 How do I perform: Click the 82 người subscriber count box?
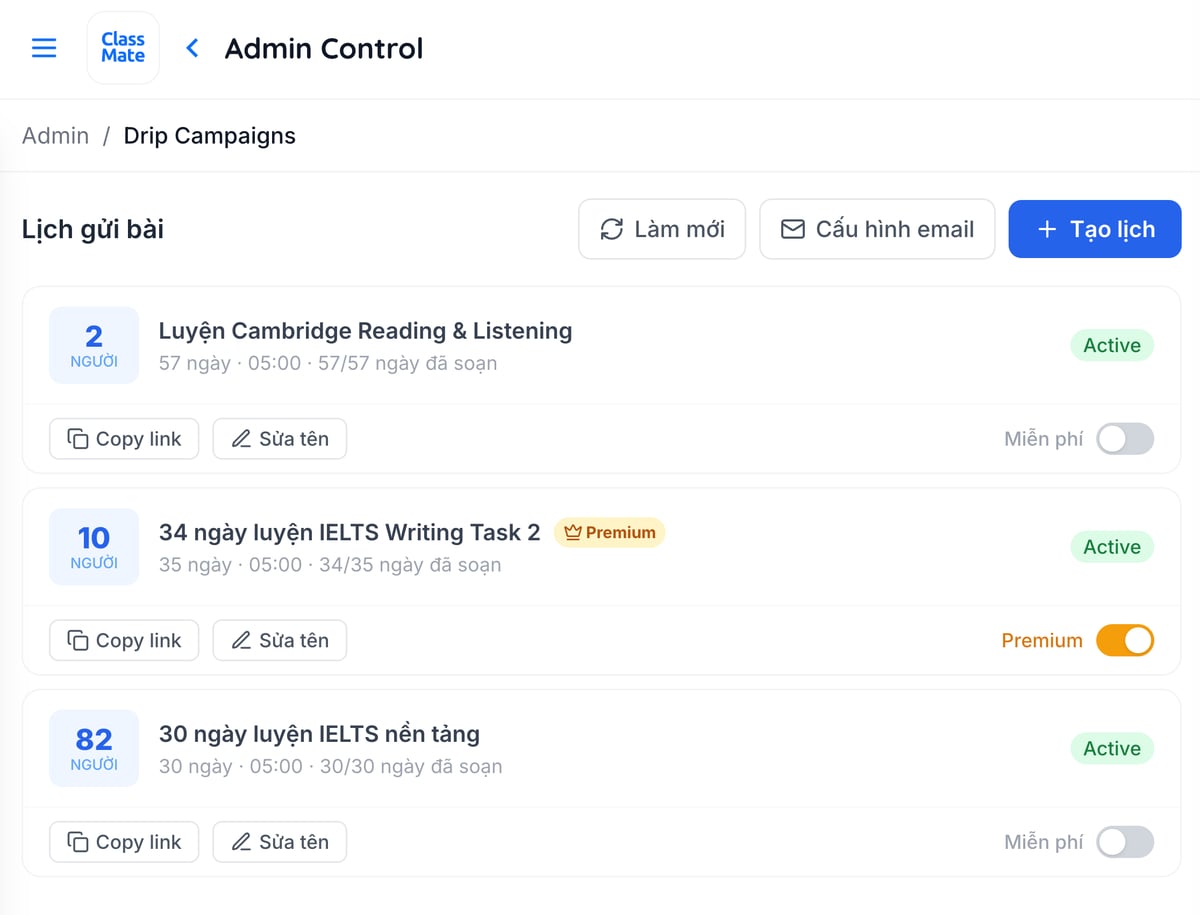[94, 748]
